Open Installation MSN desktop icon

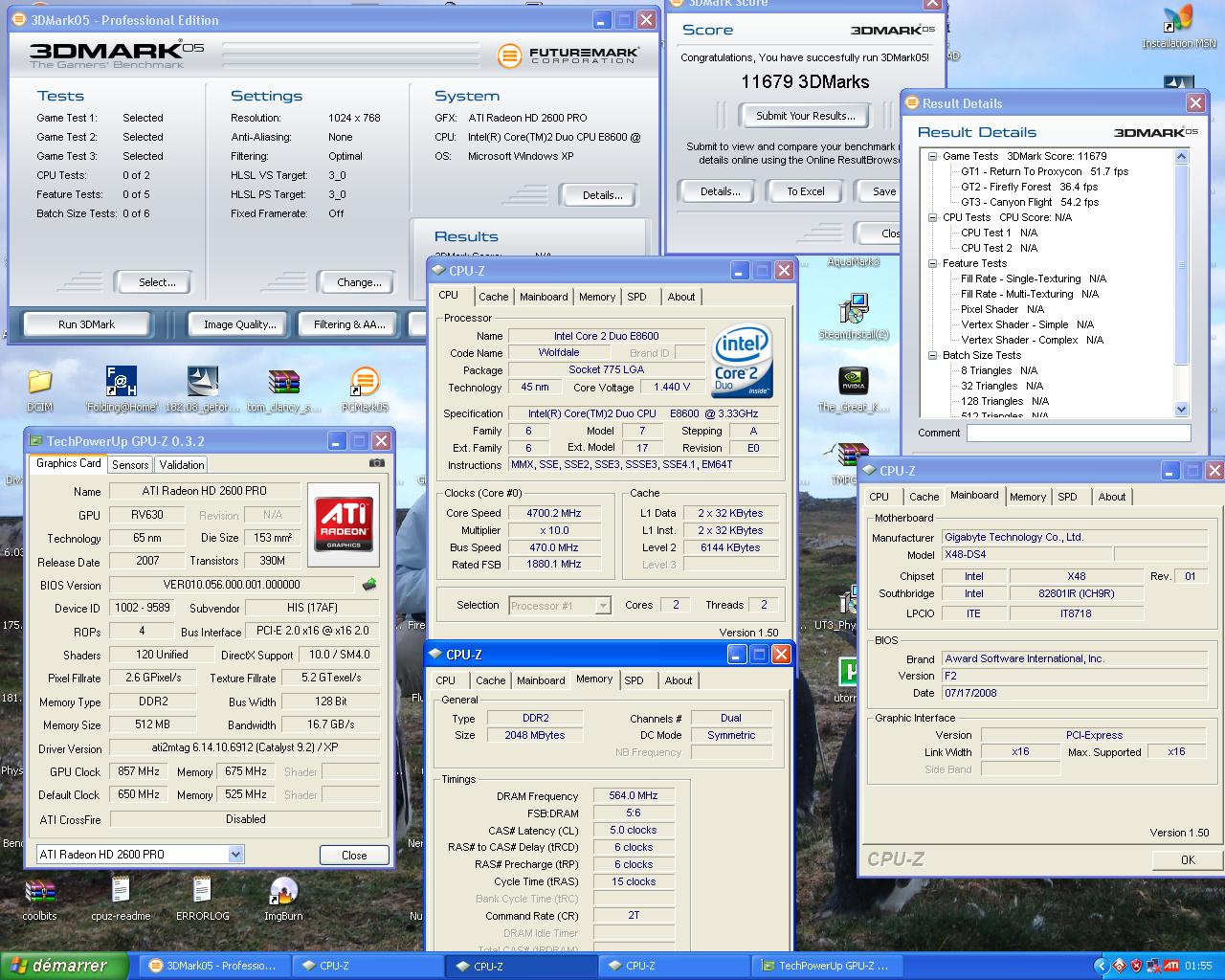click(1178, 27)
